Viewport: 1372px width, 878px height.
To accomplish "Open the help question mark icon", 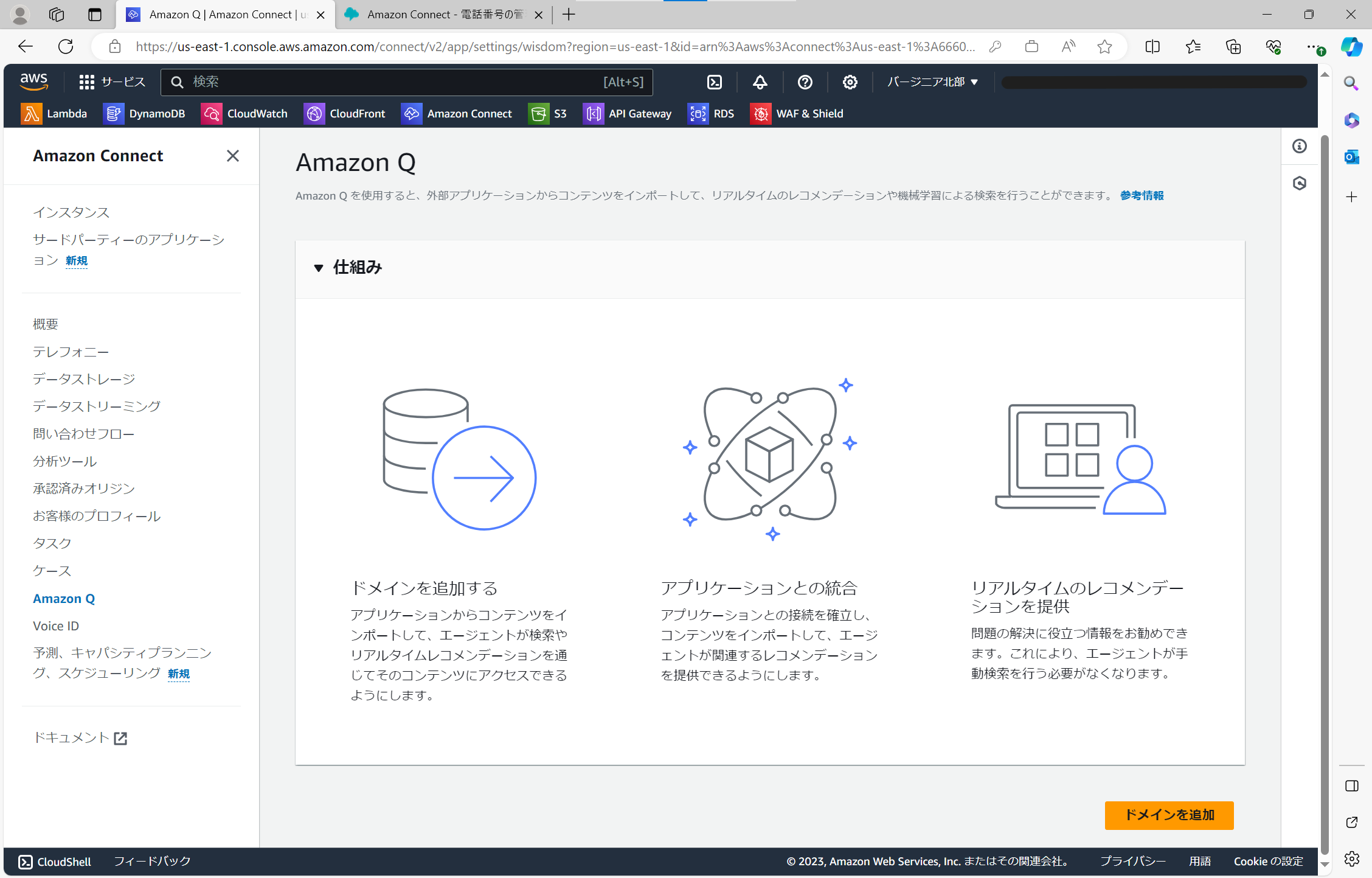I will click(805, 82).
